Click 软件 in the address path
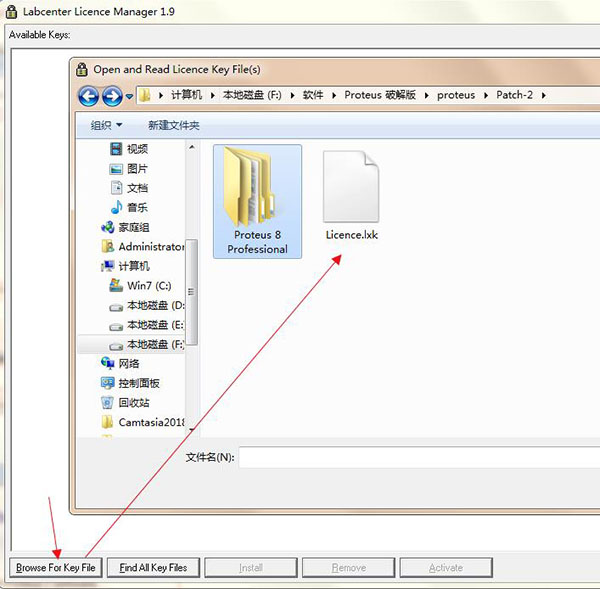600x589 pixels. pos(313,95)
